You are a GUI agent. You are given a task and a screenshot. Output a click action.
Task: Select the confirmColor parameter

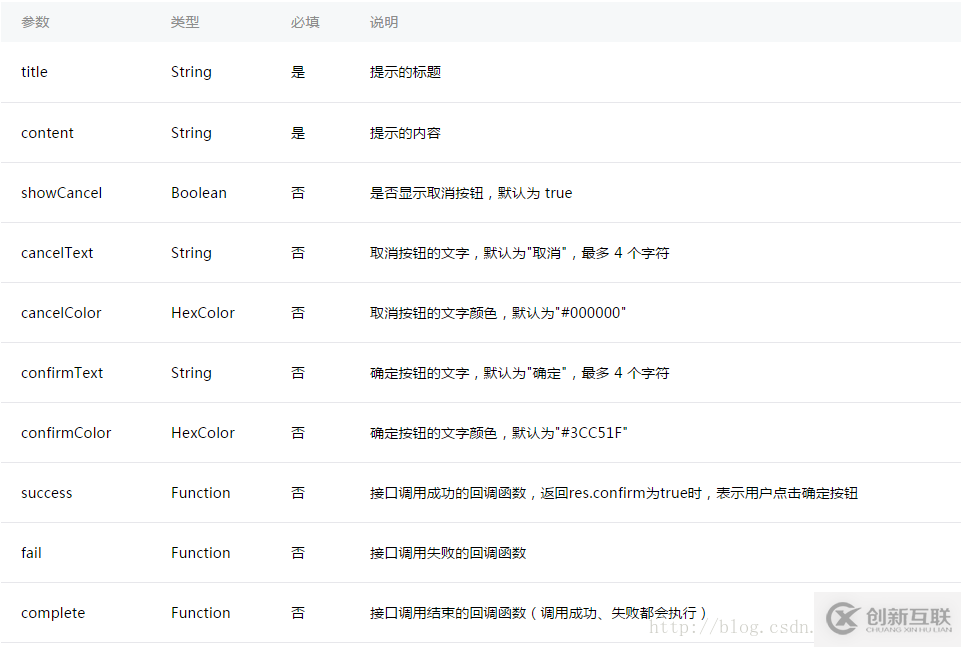coord(66,432)
